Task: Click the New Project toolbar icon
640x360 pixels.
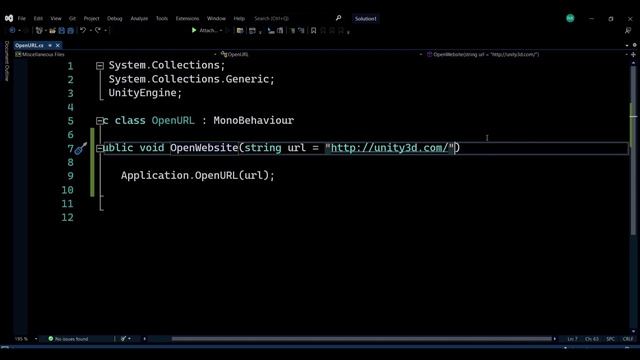Action: 39,30
